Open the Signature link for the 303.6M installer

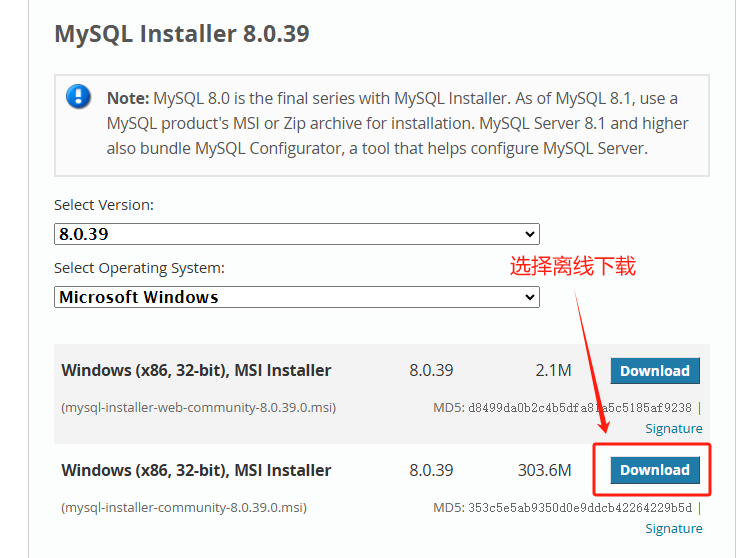pyautogui.click(x=673, y=528)
